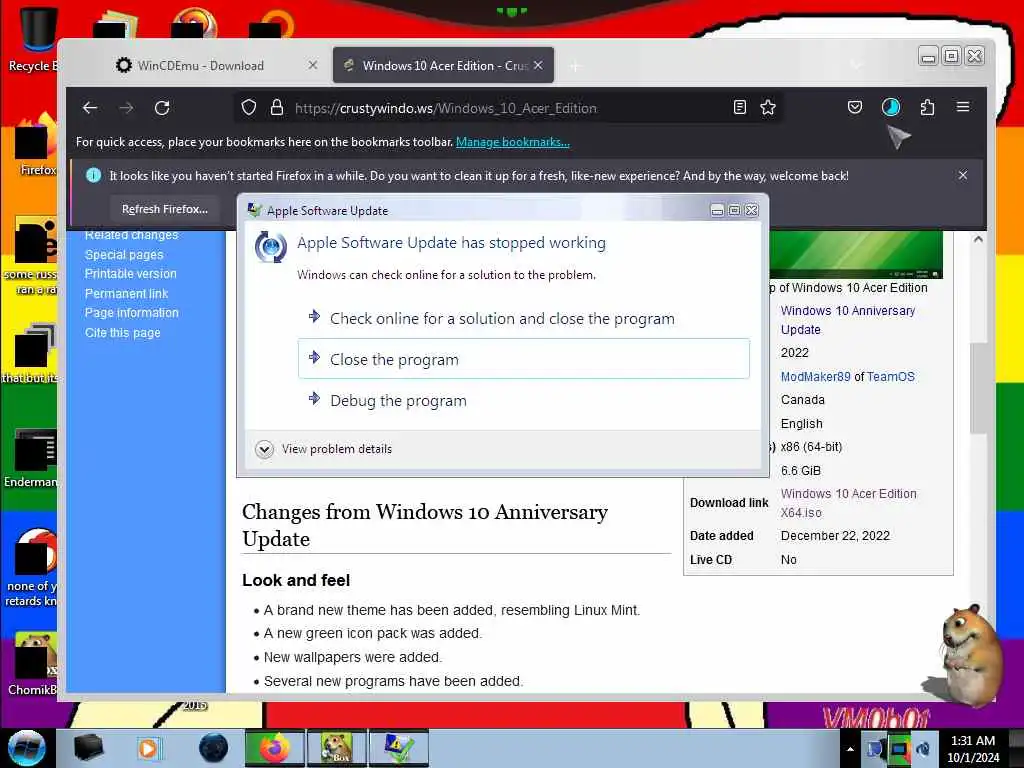
Task: Open the Firefox taskbar button
Action: (274, 748)
